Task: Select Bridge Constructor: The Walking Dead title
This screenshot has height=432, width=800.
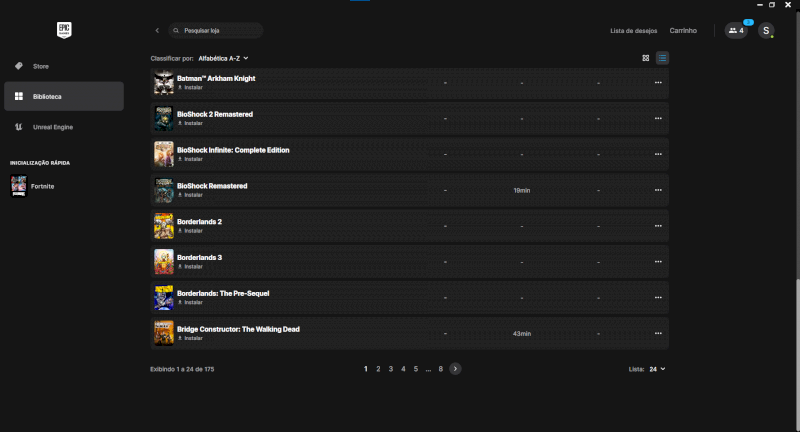Action: (x=238, y=329)
